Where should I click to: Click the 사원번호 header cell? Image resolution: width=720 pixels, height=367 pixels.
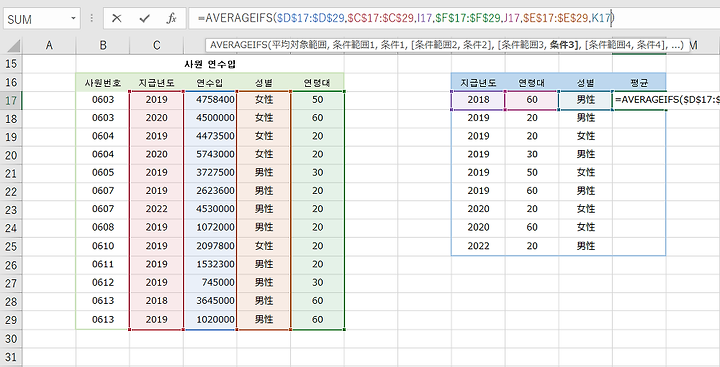pos(103,82)
